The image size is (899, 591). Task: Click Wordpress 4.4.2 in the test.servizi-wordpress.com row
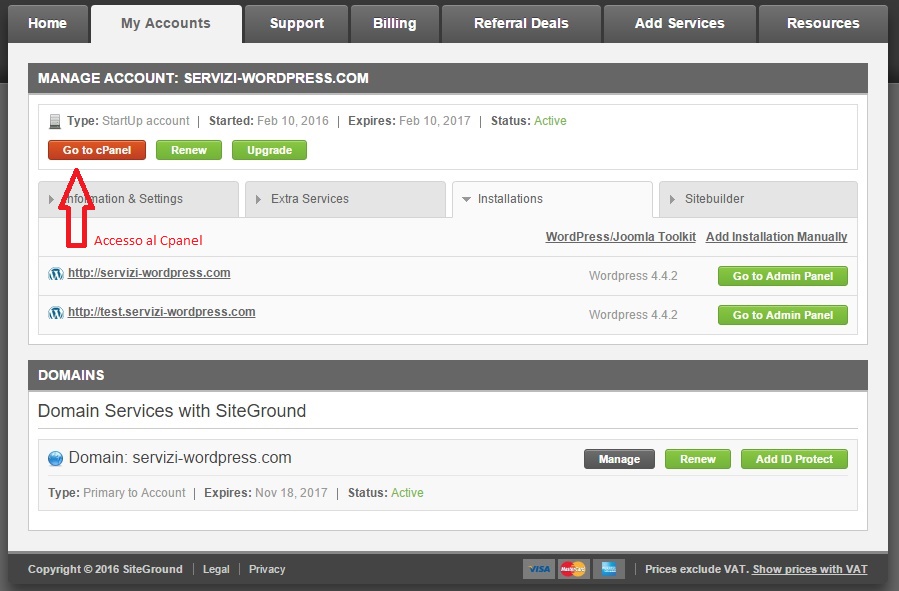point(633,315)
